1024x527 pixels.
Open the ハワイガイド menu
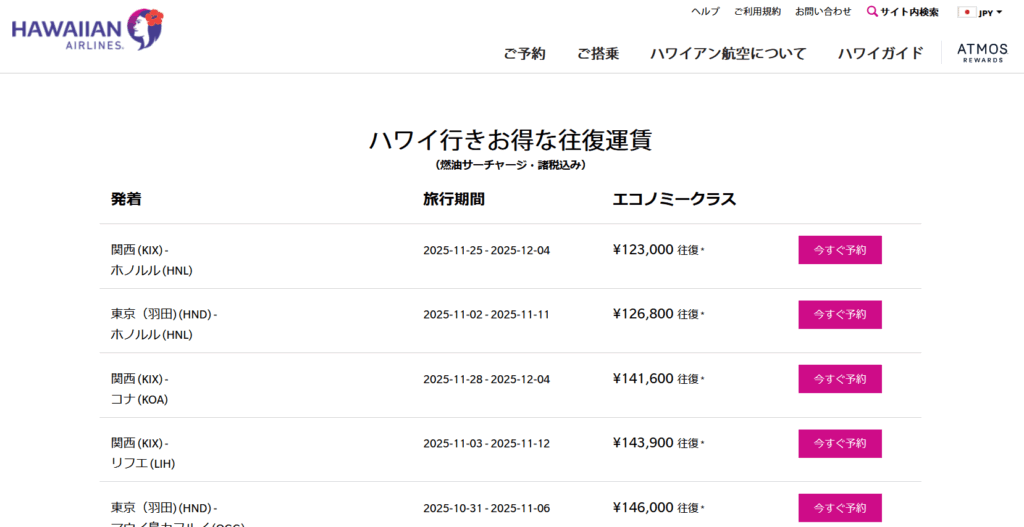tap(881, 54)
